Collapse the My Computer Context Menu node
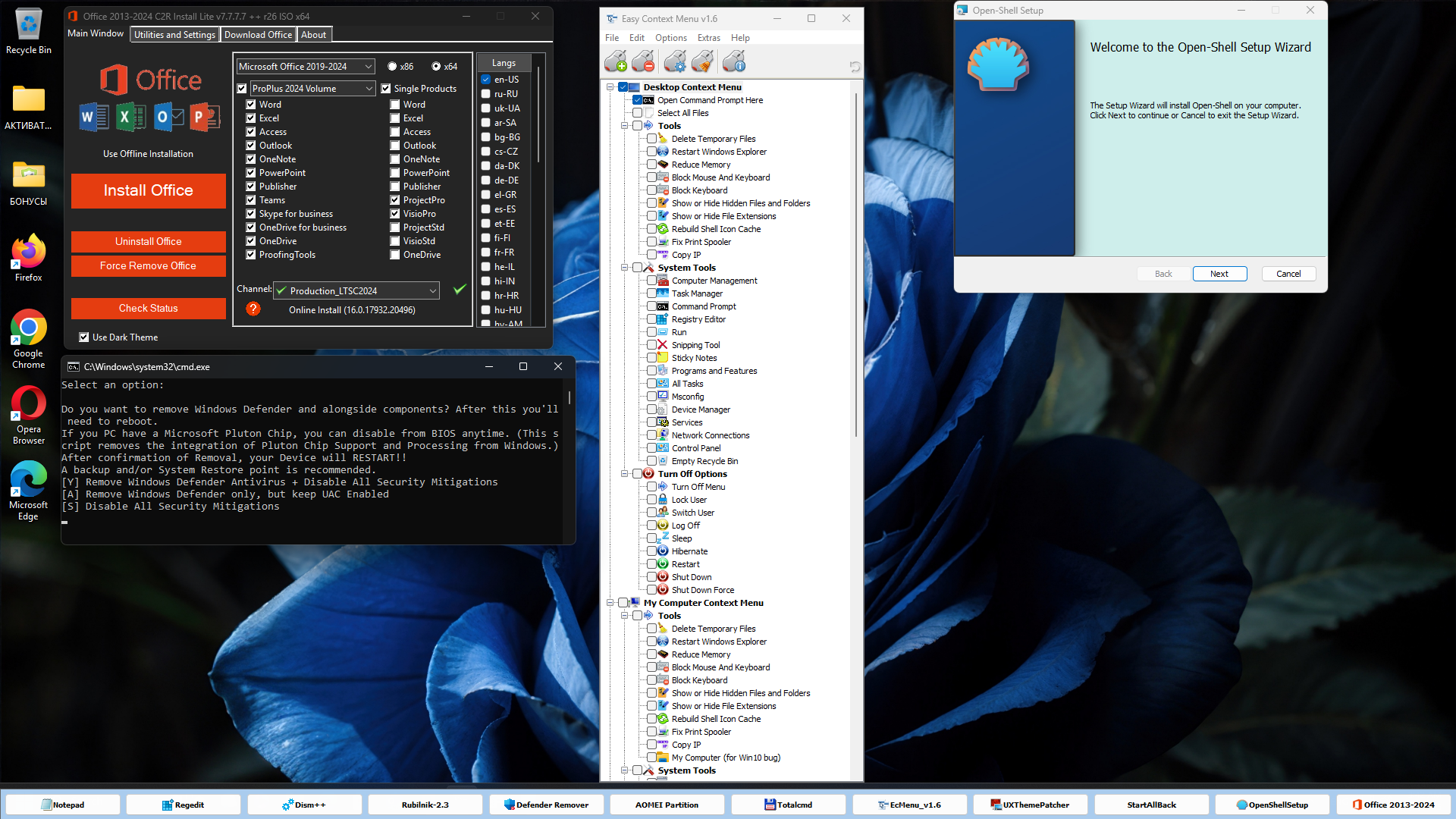Image resolution: width=1456 pixels, height=819 pixels. pyautogui.click(x=610, y=603)
